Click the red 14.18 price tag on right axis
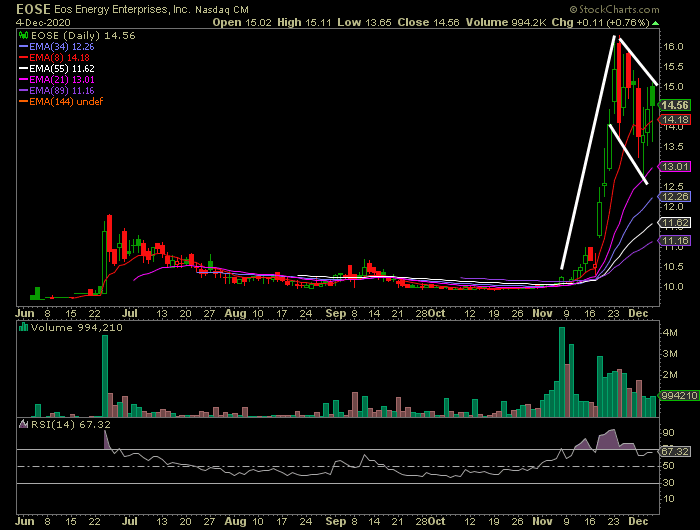 (675, 119)
